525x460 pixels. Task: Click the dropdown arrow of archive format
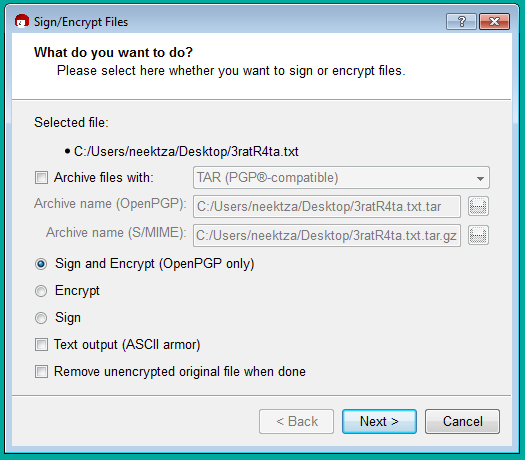click(x=480, y=178)
